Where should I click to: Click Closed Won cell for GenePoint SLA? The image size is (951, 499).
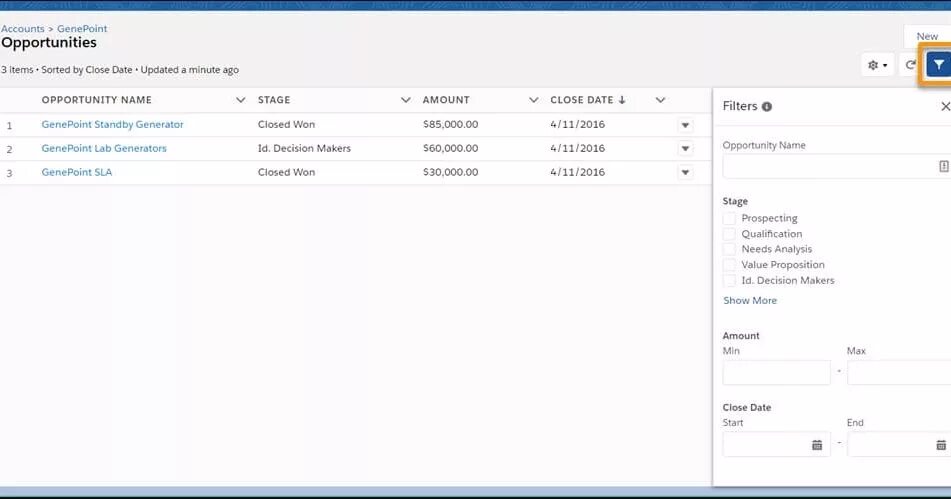click(286, 172)
